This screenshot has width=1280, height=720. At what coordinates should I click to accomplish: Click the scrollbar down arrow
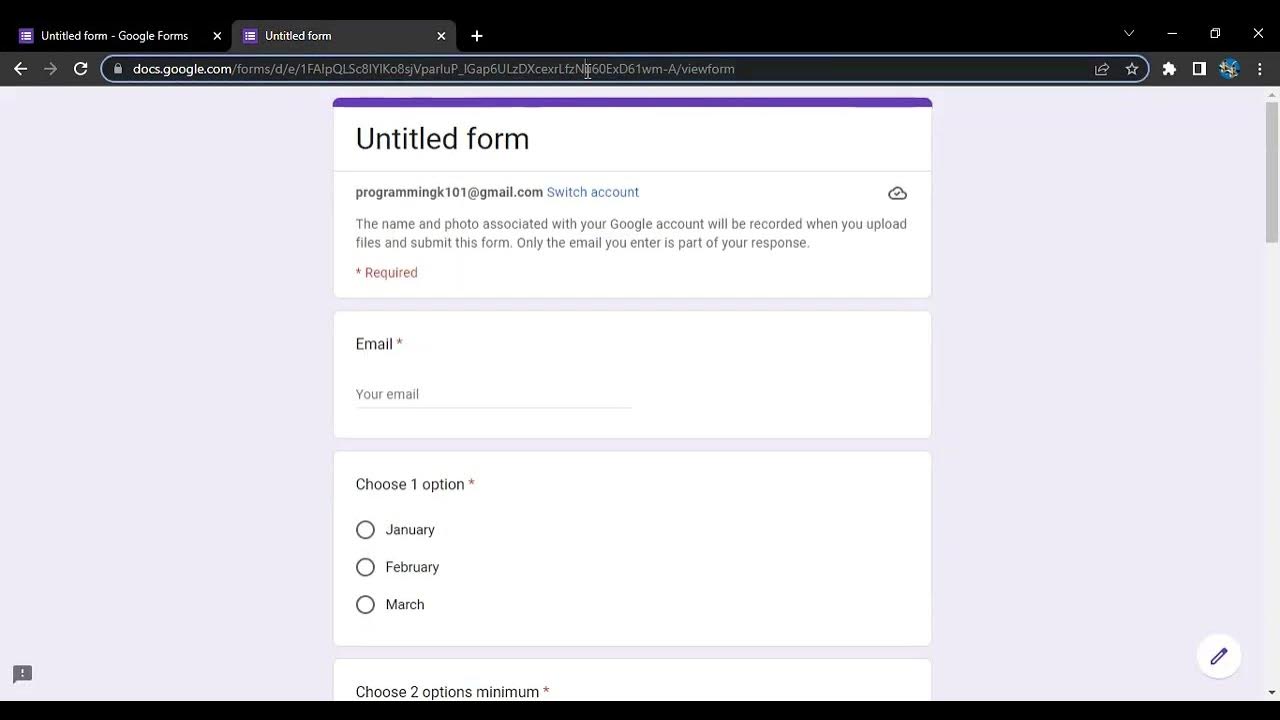(x=1272, y=692)
